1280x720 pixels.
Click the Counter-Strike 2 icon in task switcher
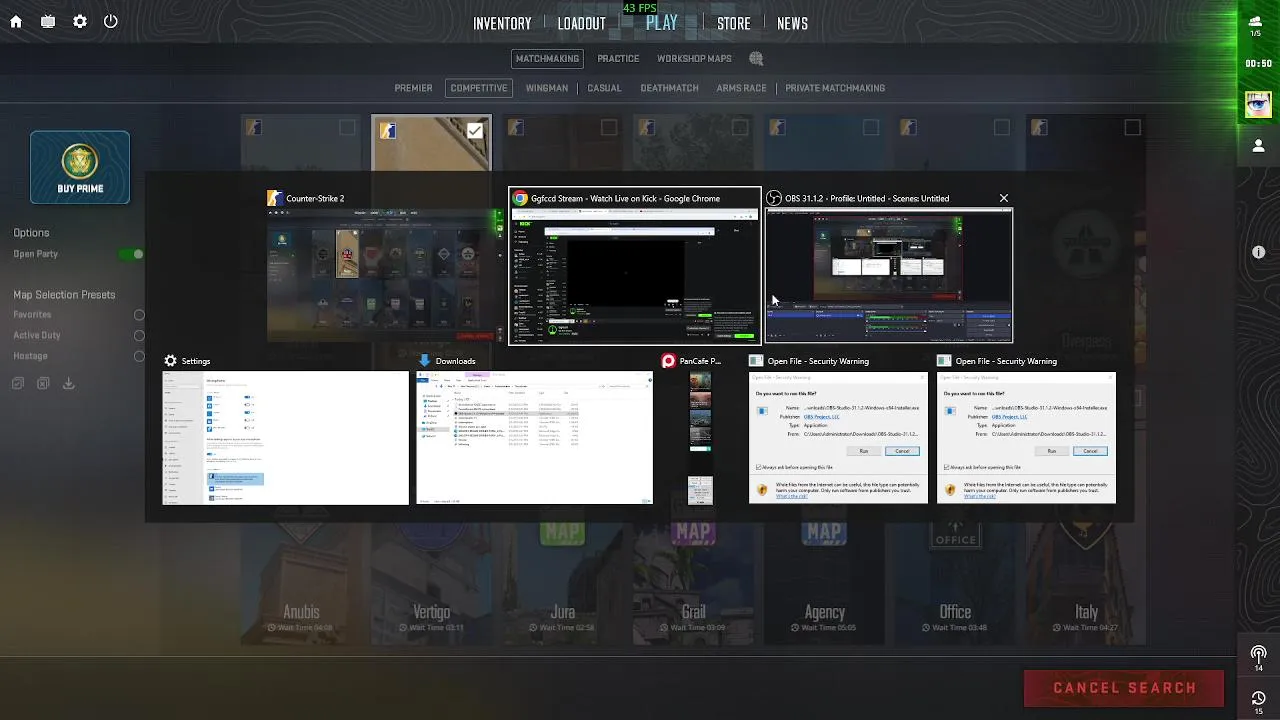(275, 198)
